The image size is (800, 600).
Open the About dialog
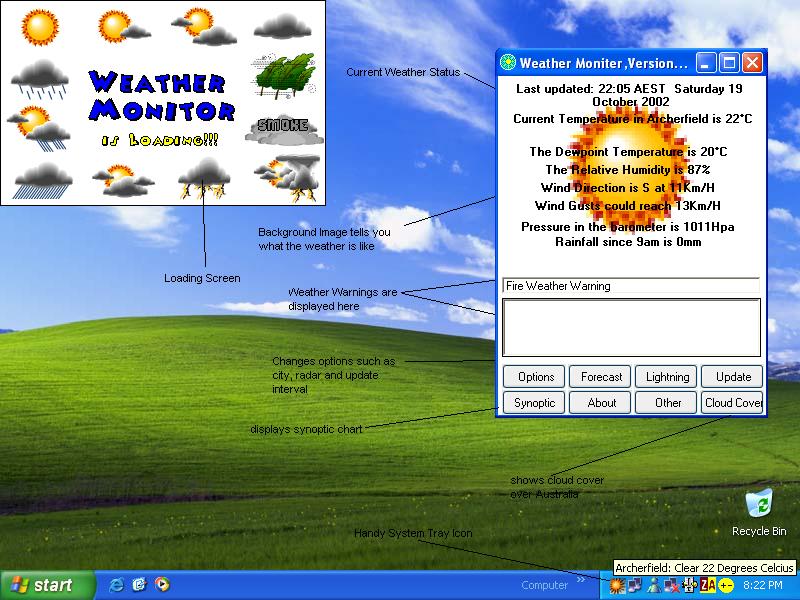click(x=601, y=403)
